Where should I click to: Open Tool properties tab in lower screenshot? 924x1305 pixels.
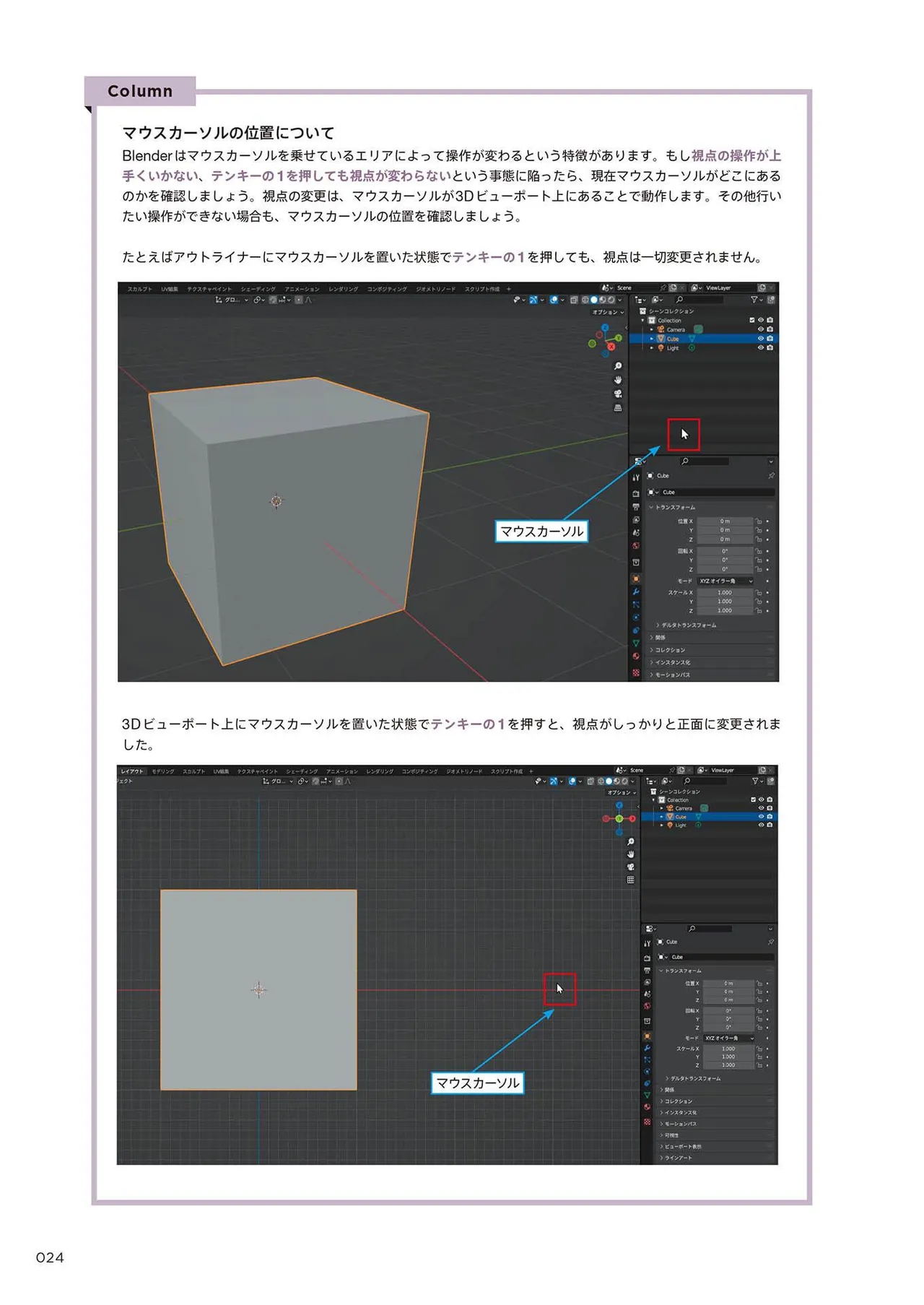tap(647, 943)
